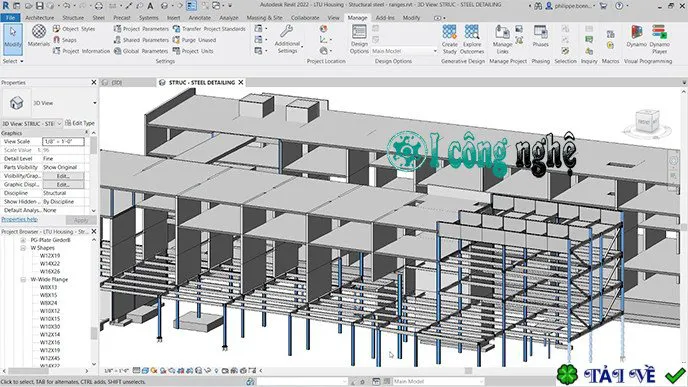Screen dimensions: 688x387
Task: Launch Dynamo Player
Action: coord(659,39)
